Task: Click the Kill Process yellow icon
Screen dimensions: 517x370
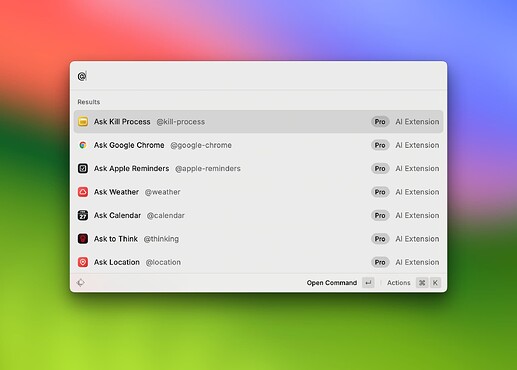Action: 83,122
